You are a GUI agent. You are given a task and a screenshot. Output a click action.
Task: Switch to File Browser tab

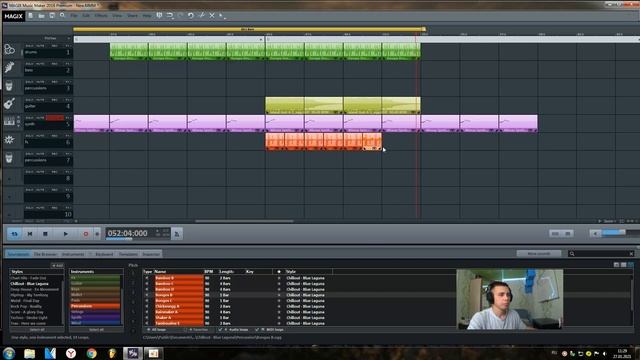click(45, 254)
